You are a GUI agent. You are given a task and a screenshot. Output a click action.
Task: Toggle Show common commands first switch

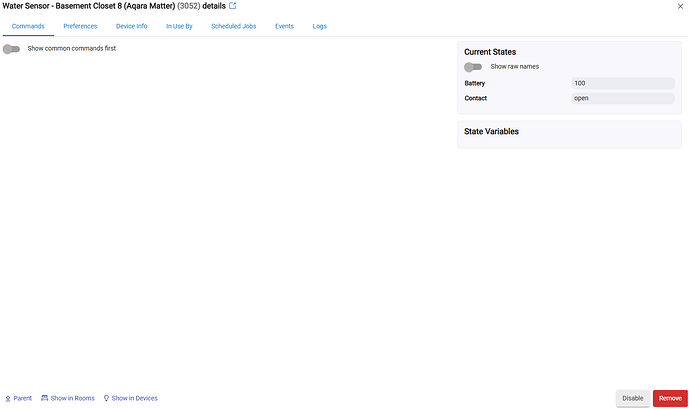(x=11, y=49)
